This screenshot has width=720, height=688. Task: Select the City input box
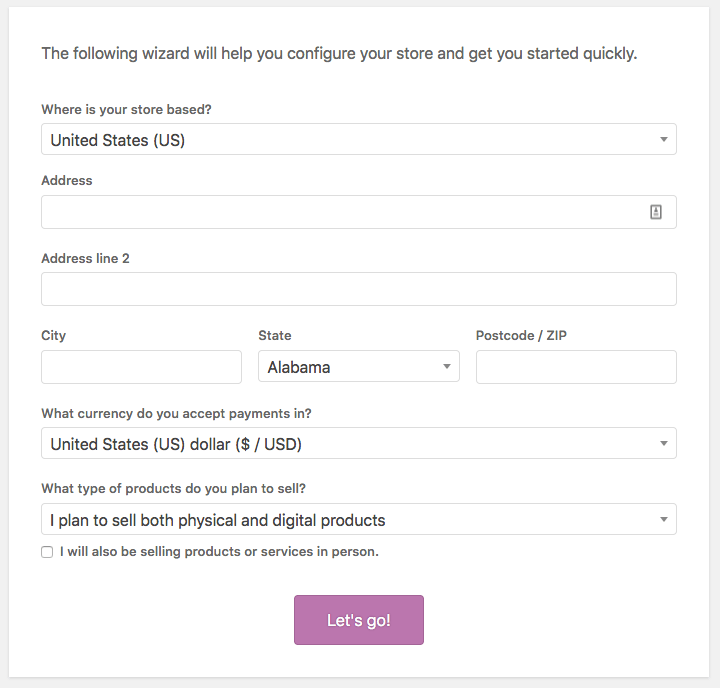(x=141, y=367)
